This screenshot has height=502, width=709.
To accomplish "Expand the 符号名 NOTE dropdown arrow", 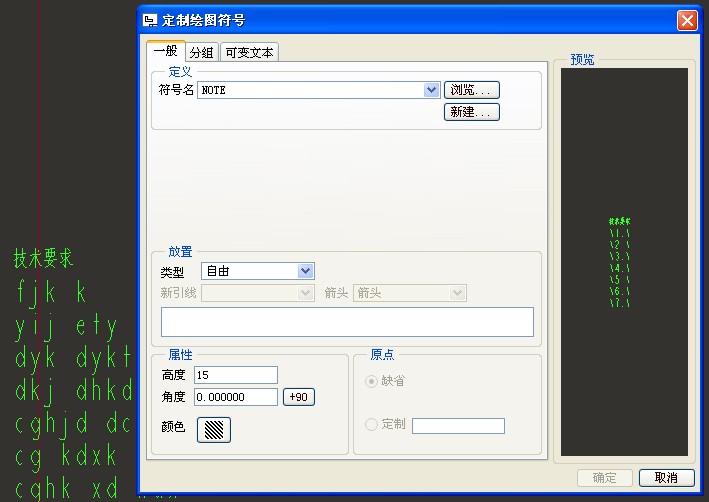I will pyautogui.click(x=432, y=90).
